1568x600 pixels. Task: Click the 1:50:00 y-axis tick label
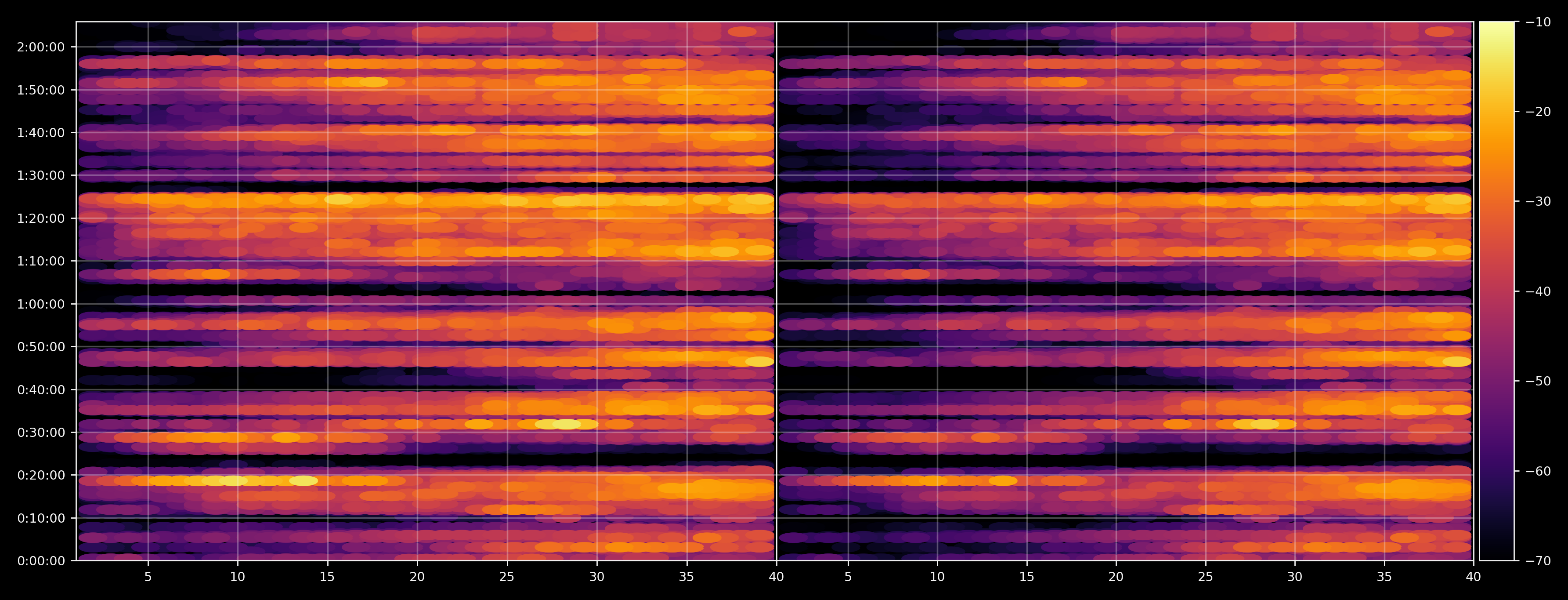click(x=41, y=90)
